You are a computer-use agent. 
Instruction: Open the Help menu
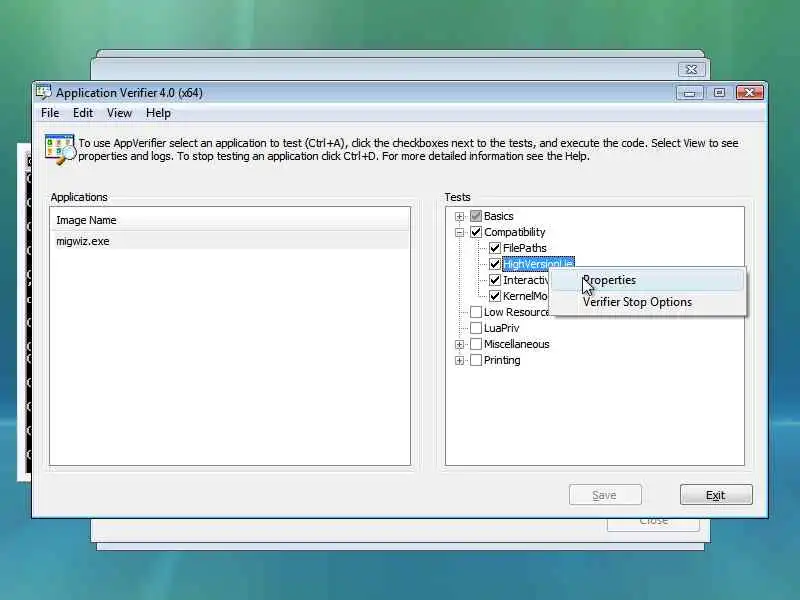(158, 113)
